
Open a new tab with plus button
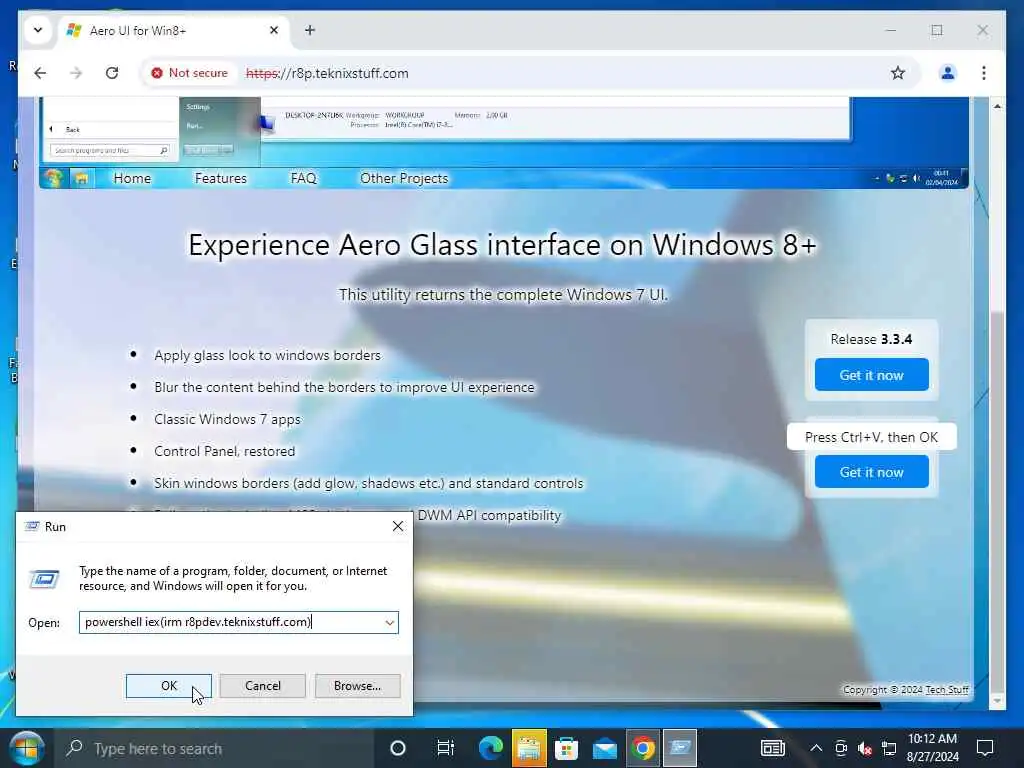310,30
